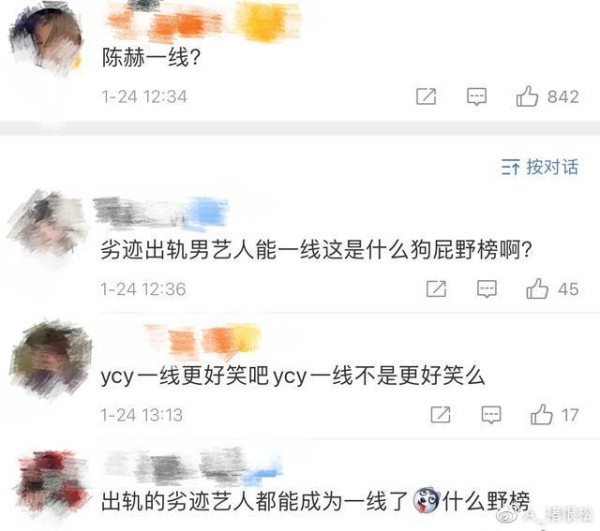Open the 按对话 sort option
This screenshot has height=531, width=600.
[x=540, y=167]
